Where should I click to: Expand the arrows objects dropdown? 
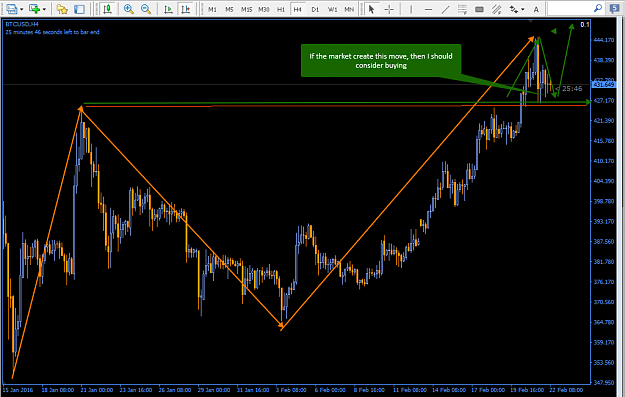point(522,9)
